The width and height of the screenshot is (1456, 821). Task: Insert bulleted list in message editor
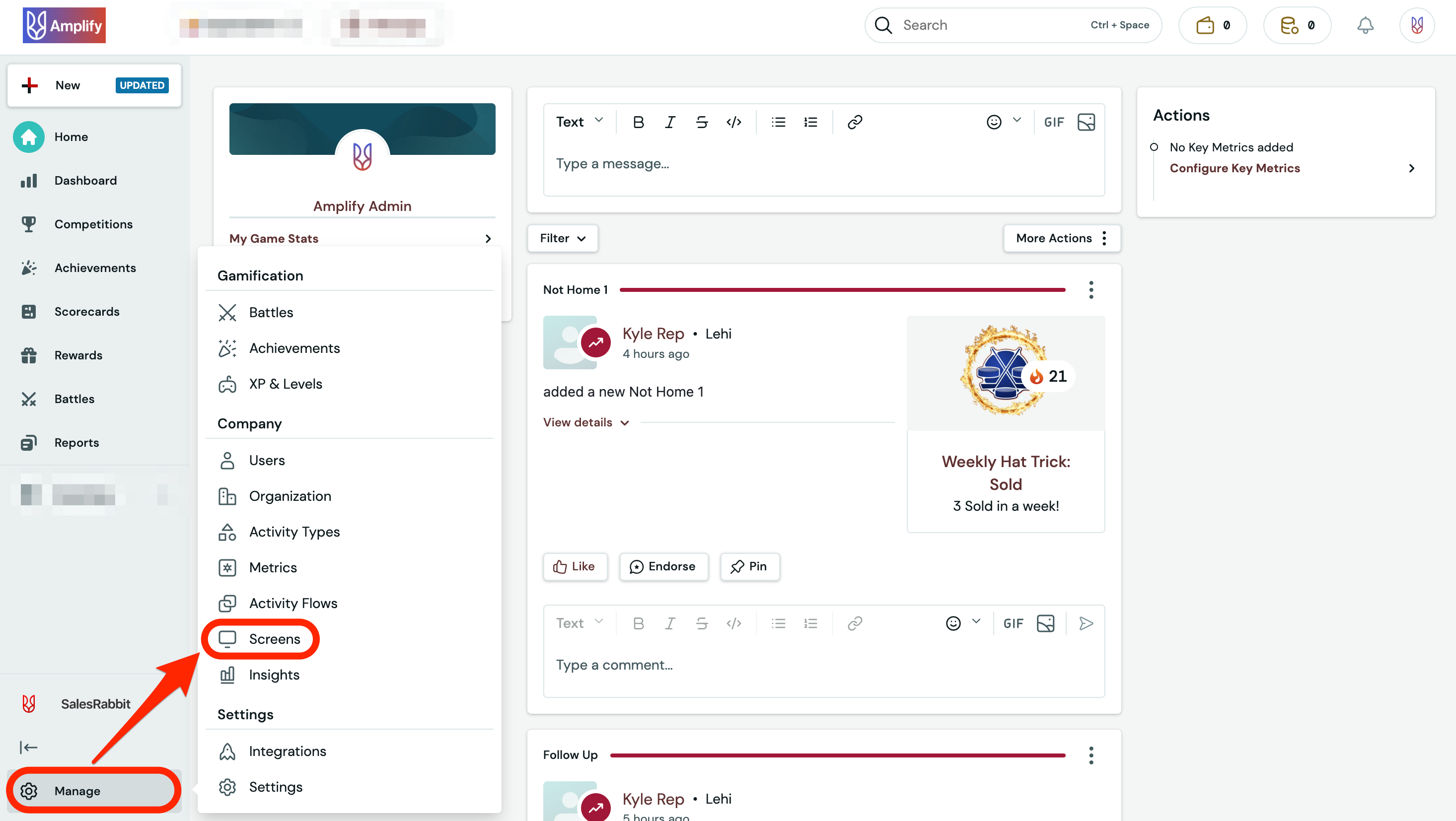[x=778, y=122]
